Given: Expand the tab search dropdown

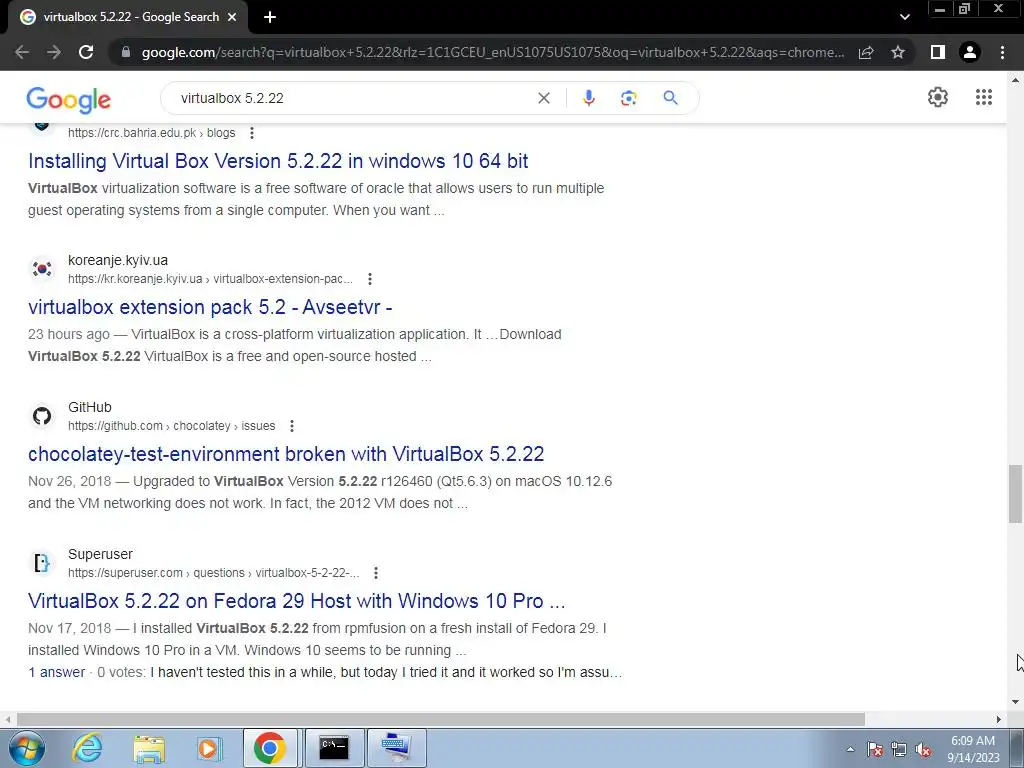Looking at the screenshot, I should pos(904,17).
